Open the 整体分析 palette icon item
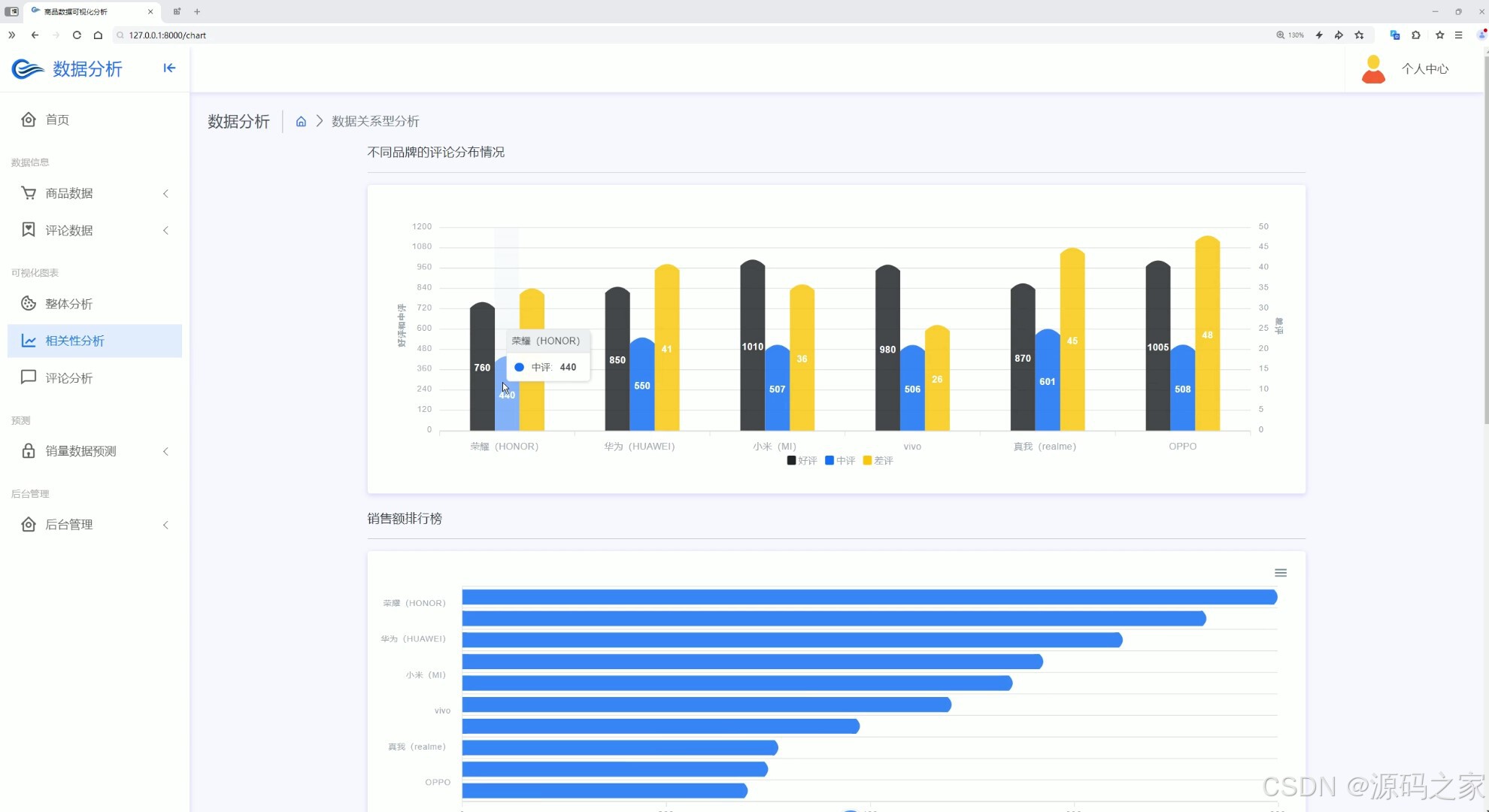 click(x=29, y=304)
